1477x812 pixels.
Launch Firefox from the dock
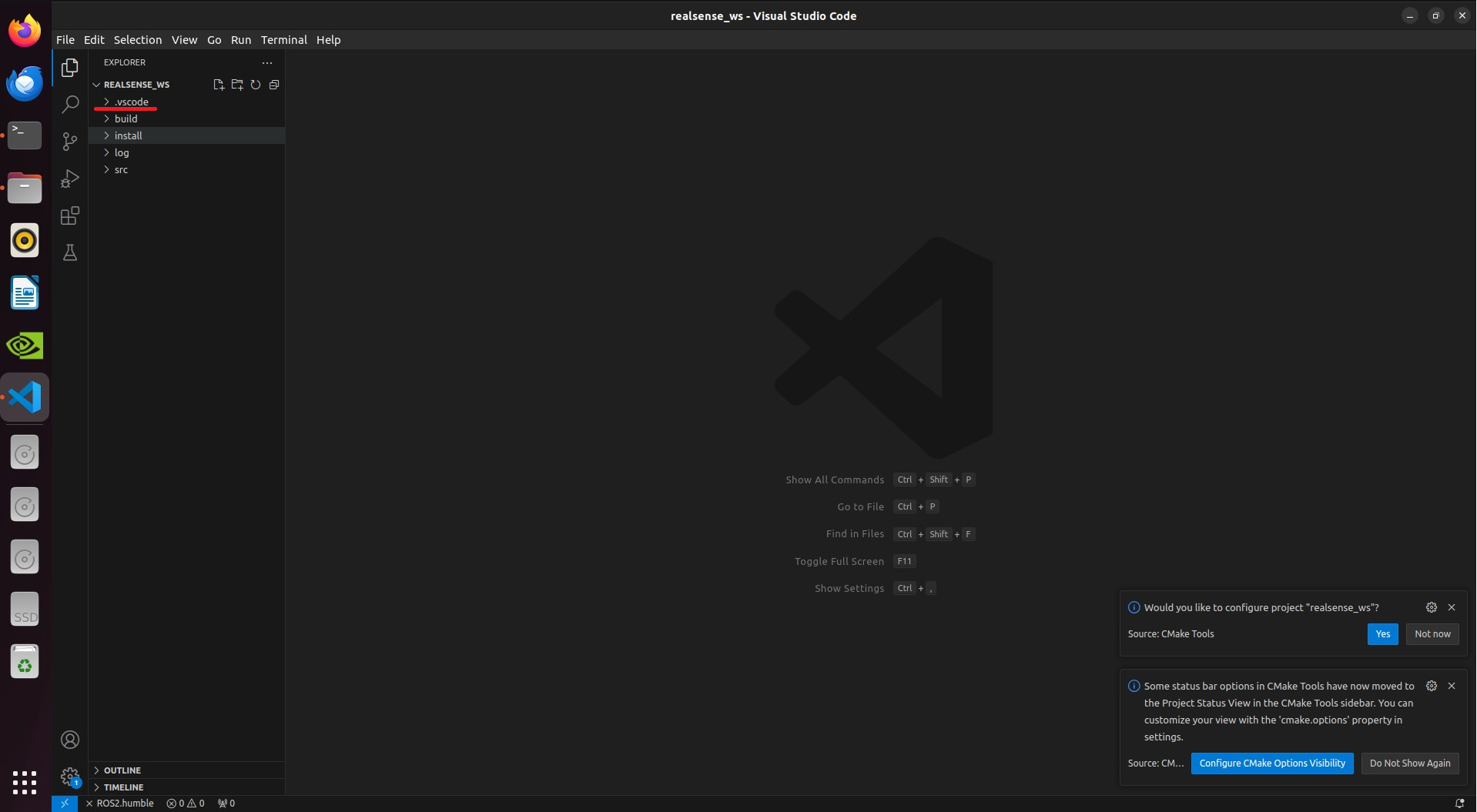coord(25,31)
